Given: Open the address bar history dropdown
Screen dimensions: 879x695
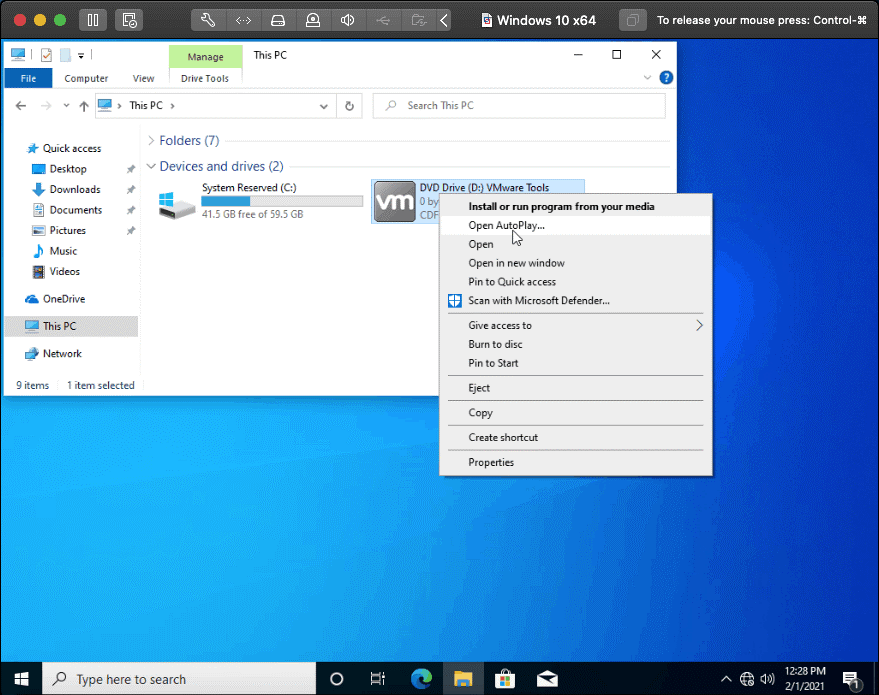Looking at the screenshot, I should pyautogui.click(x=323, y=105).
